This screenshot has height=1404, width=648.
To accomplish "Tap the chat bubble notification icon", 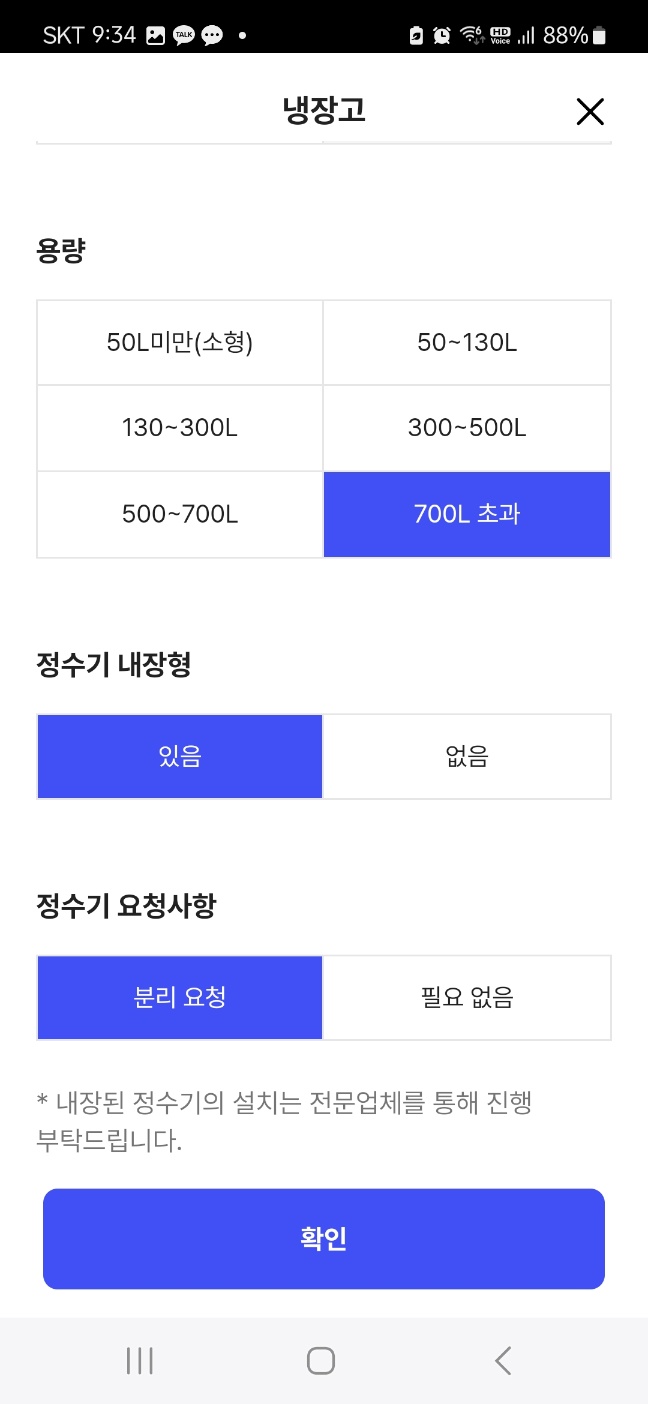I will pyautogui.click(x=212, y=35).
